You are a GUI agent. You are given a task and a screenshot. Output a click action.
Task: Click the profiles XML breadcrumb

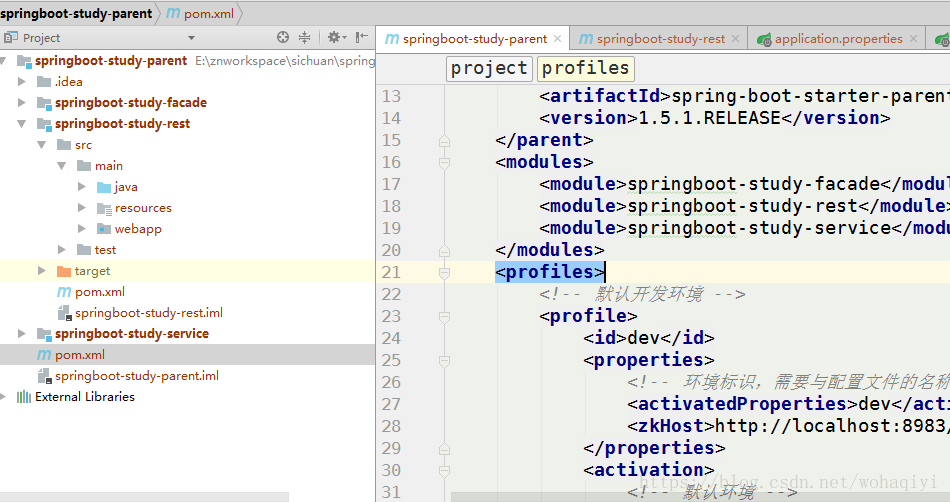(x=585, y=68)
